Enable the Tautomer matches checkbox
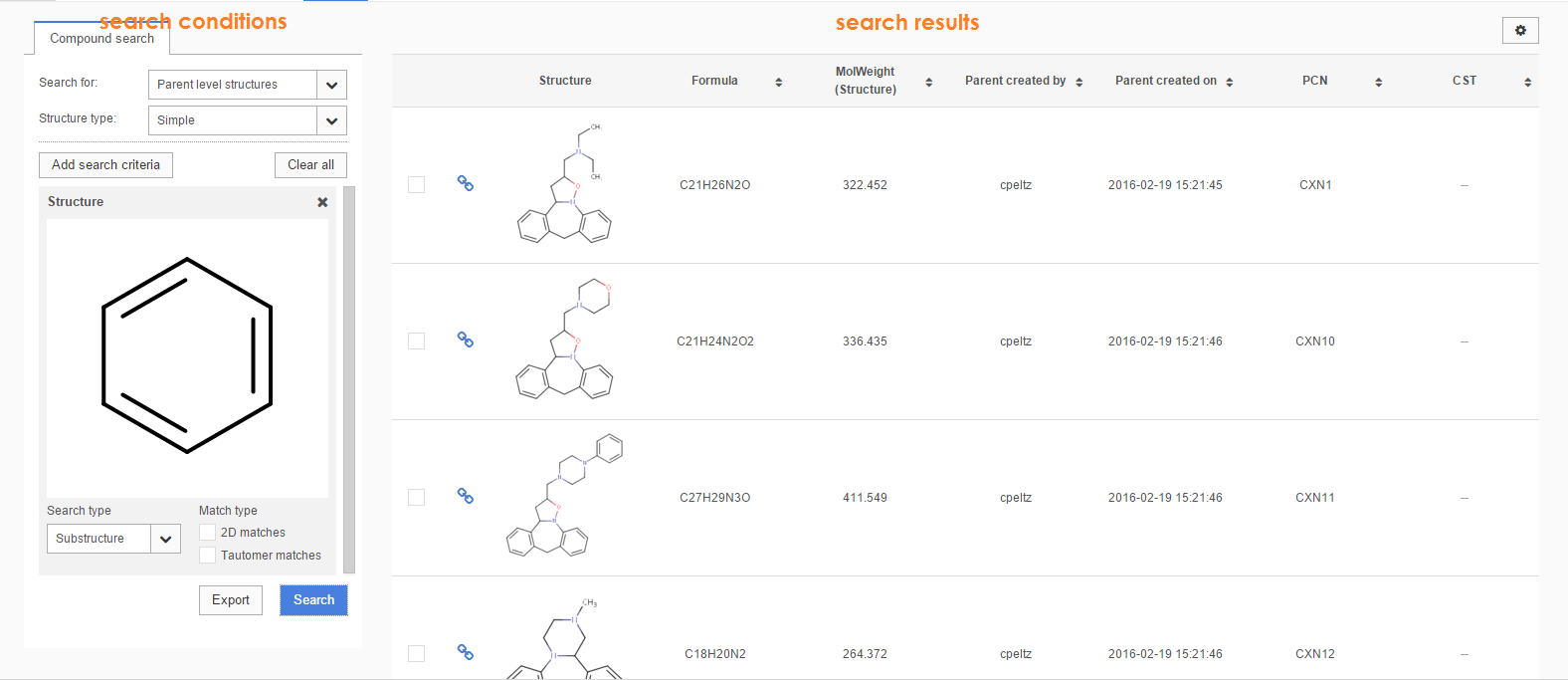Viewport: 1568px width, 680px height. point(208,556)
